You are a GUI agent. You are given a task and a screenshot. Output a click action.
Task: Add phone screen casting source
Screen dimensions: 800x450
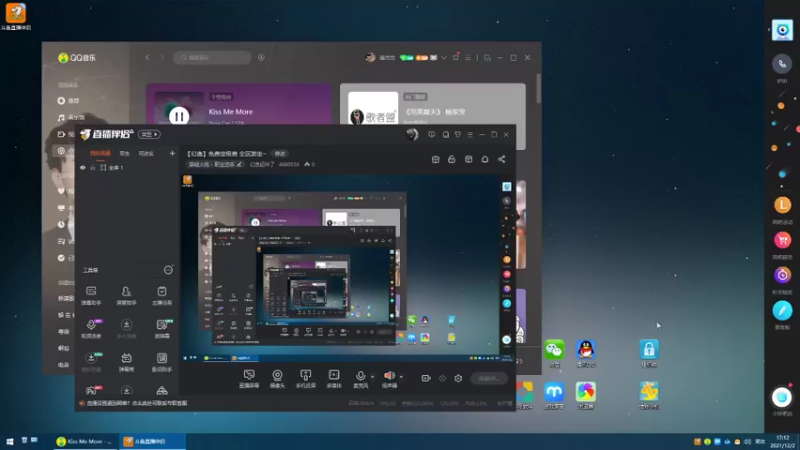click(x=306, y=379)
